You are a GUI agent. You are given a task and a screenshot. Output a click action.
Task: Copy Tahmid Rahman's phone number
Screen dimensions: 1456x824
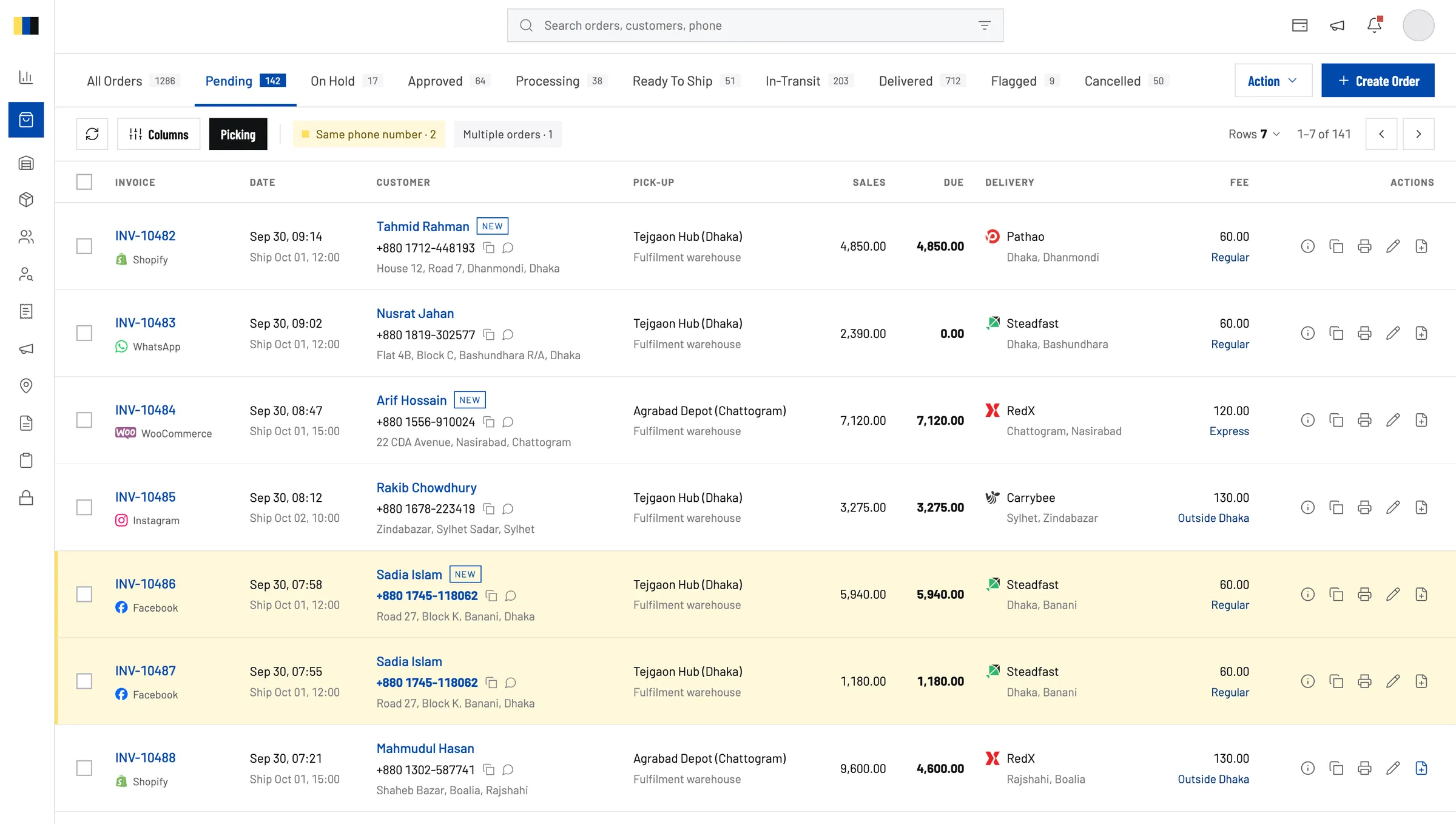pos(488,248)
